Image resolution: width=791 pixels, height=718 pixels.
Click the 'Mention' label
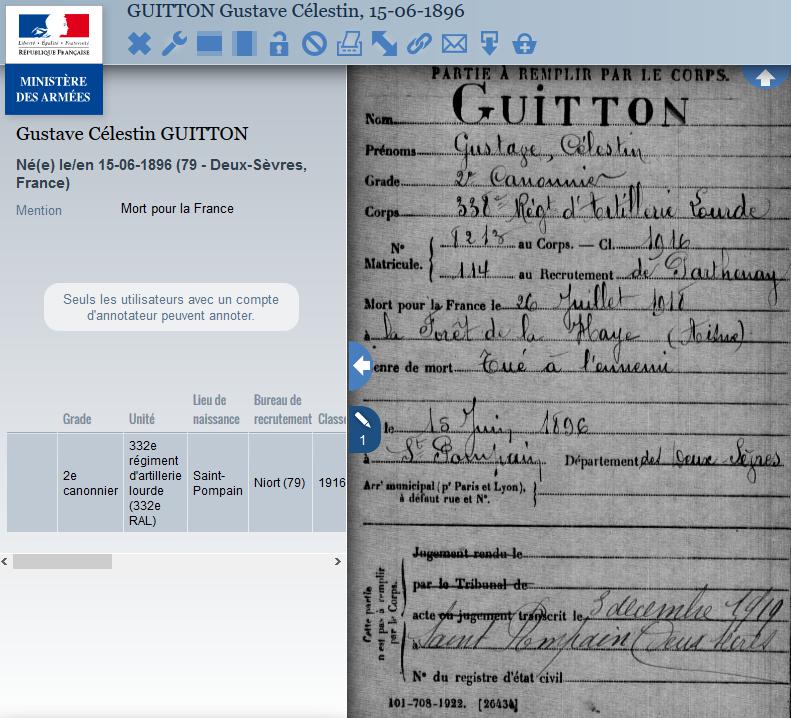[39, 210]
